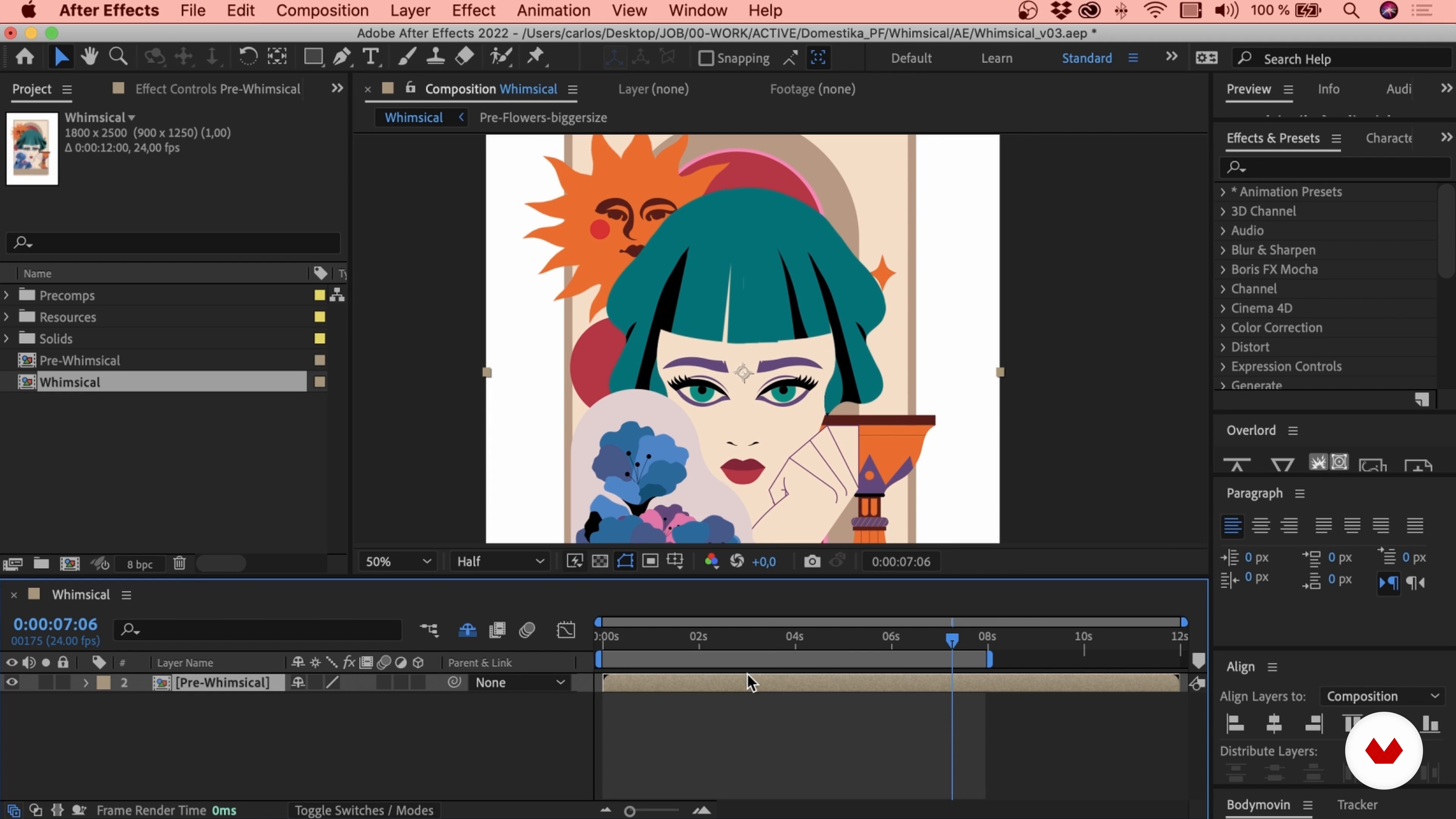
Task: Switch to Effect Controls Pre-Whimsical tab
Action: [217, 89]
